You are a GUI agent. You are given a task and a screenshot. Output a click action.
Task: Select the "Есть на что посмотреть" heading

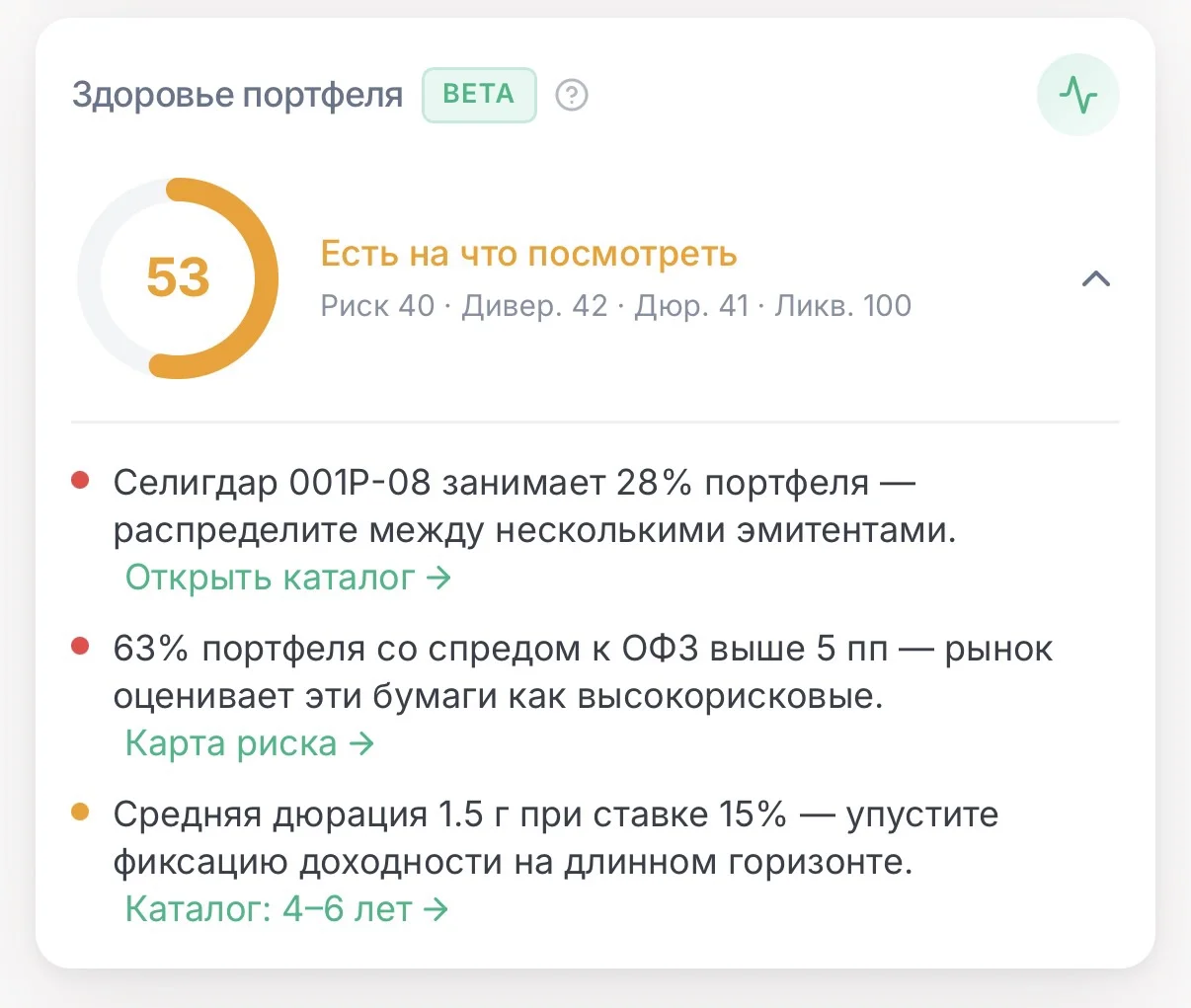coord(529,255)
